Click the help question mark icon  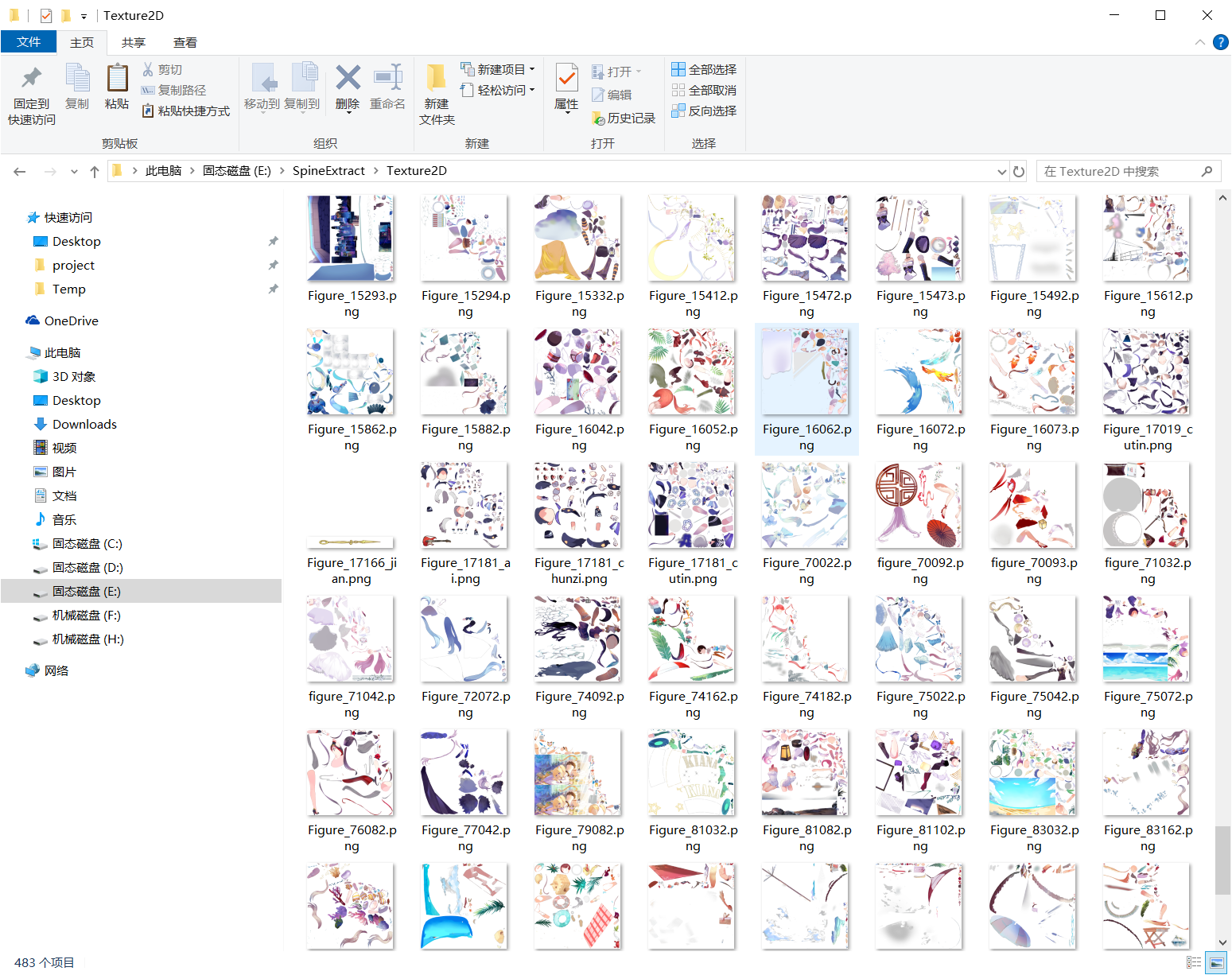tap(1220, 43)
